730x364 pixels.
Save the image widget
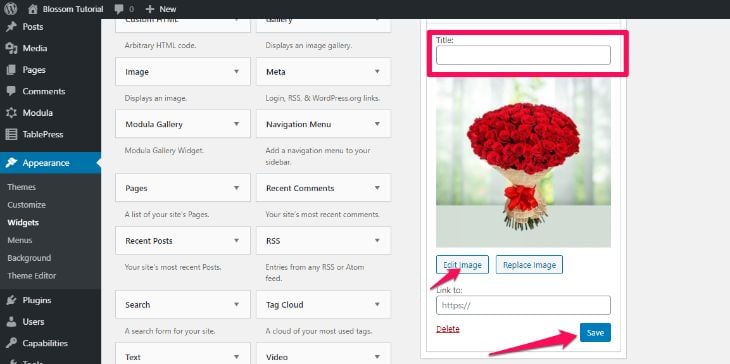(595, 332)
